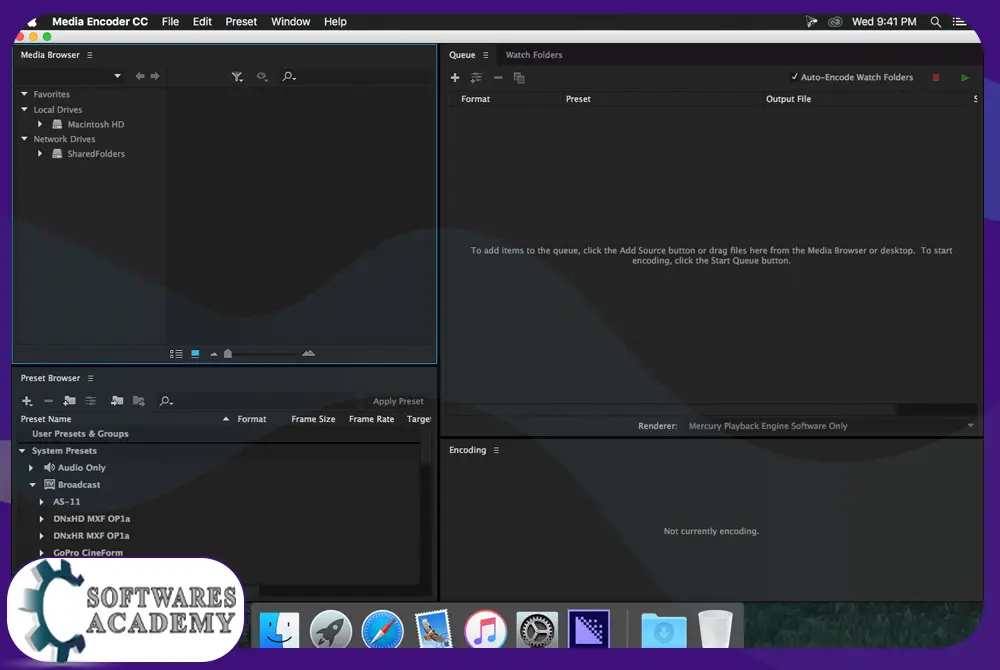Open recent directories dropdown in Media Browser
The height and width of the screenshot is (670, 1000).
click(x=117, y=76)
